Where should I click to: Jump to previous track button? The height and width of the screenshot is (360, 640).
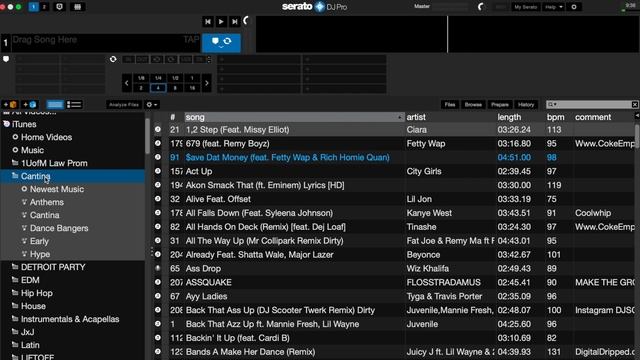tap(208, 22)
